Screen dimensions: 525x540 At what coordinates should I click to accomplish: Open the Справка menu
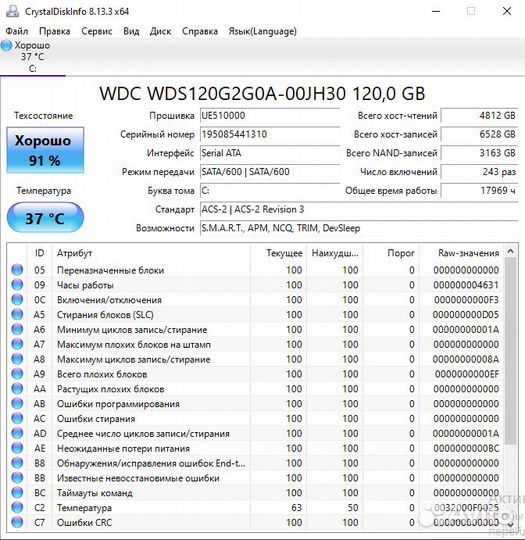[x=200, y=31]
